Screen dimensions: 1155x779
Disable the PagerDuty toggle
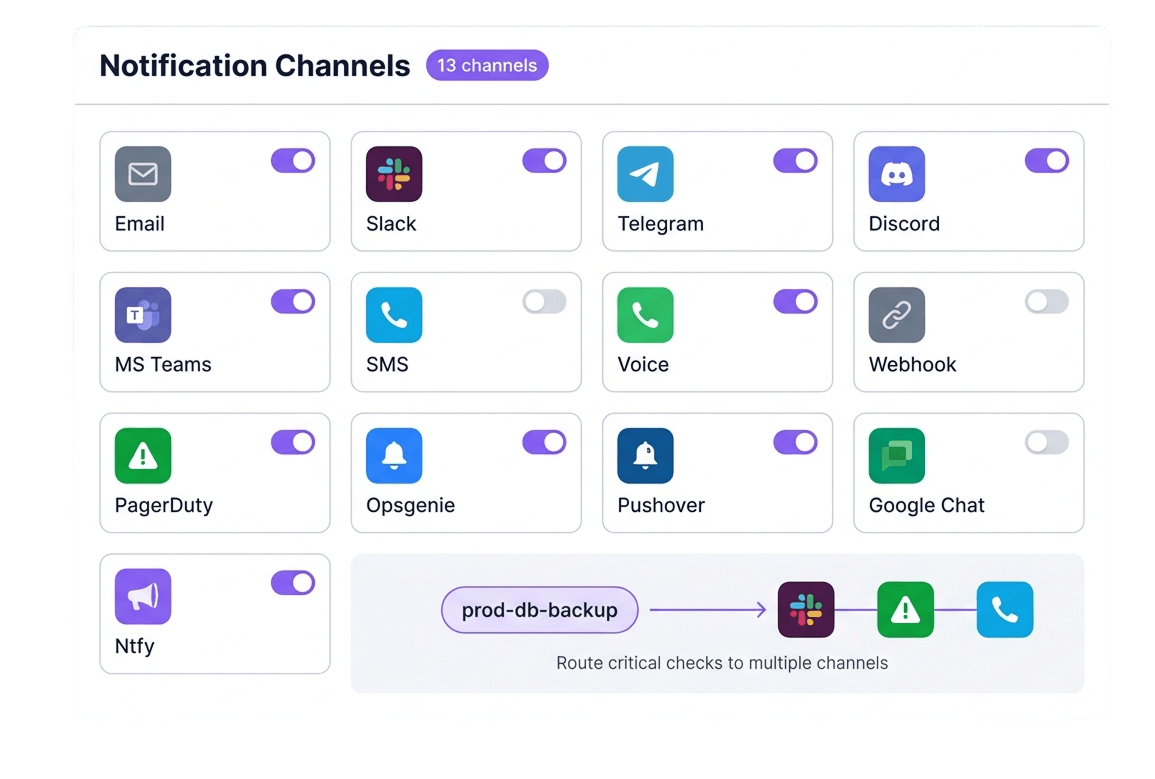pos(293,442)
